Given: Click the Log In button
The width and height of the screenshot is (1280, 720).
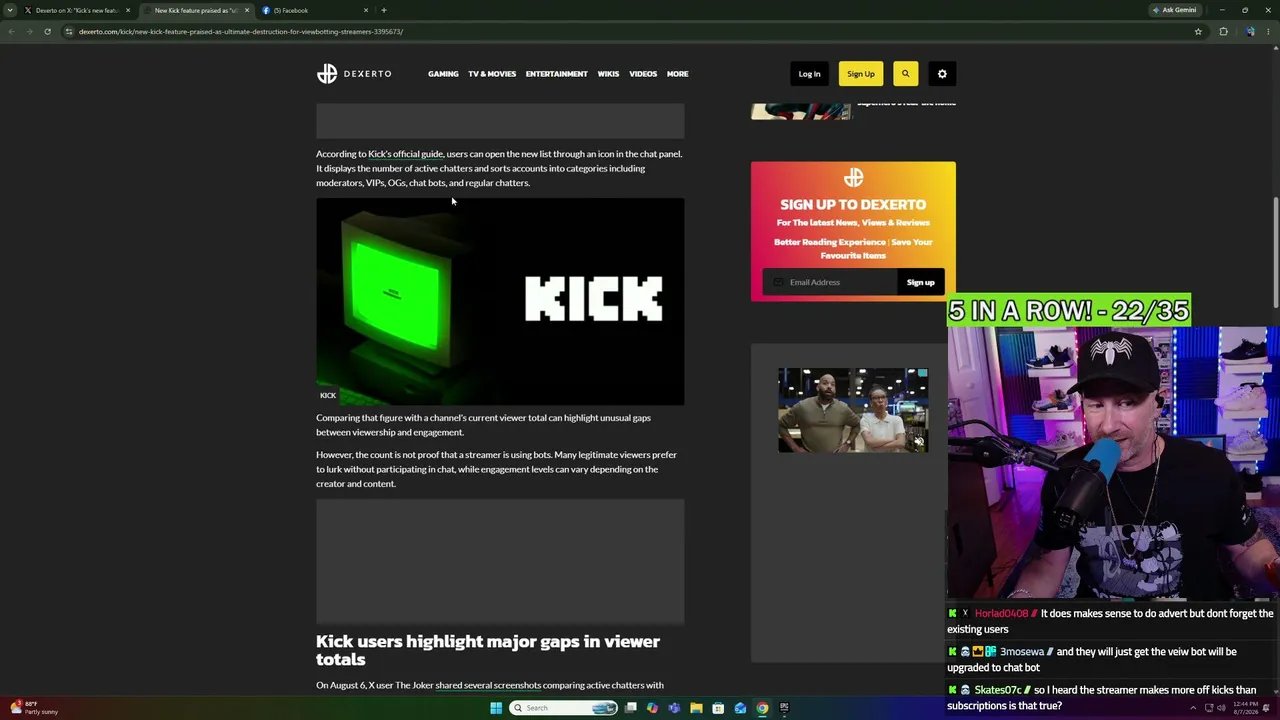Looking at the screenshot, I should pos(809,73).
